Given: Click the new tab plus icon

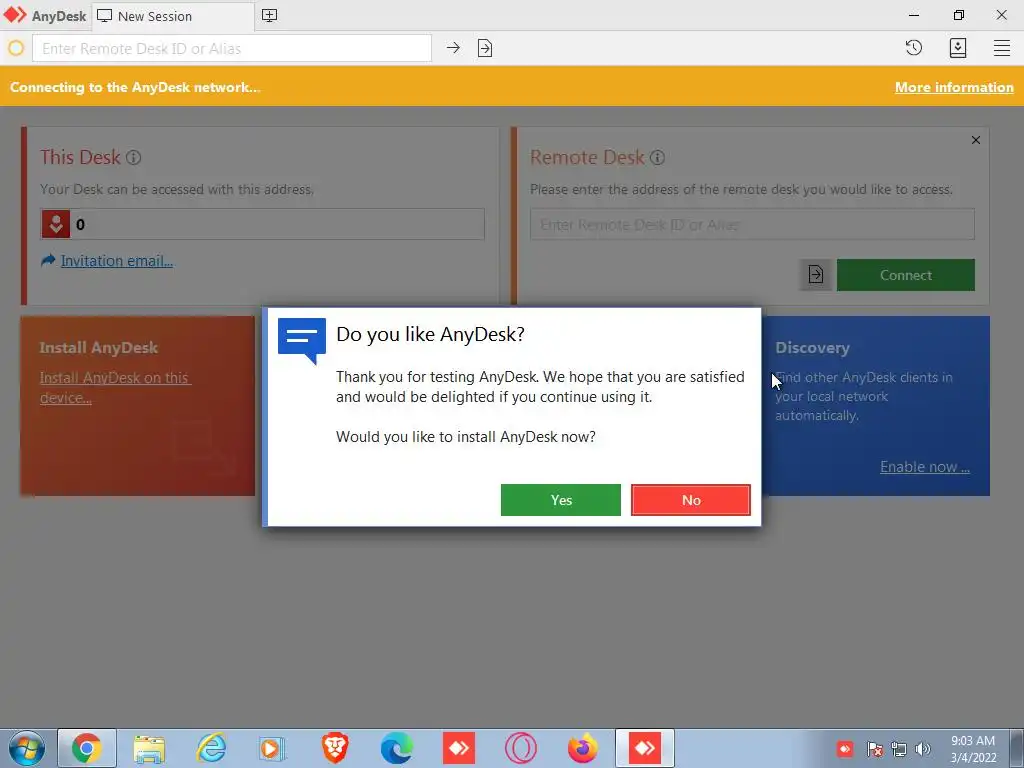Looking at the screenshot, I should 269,15.
